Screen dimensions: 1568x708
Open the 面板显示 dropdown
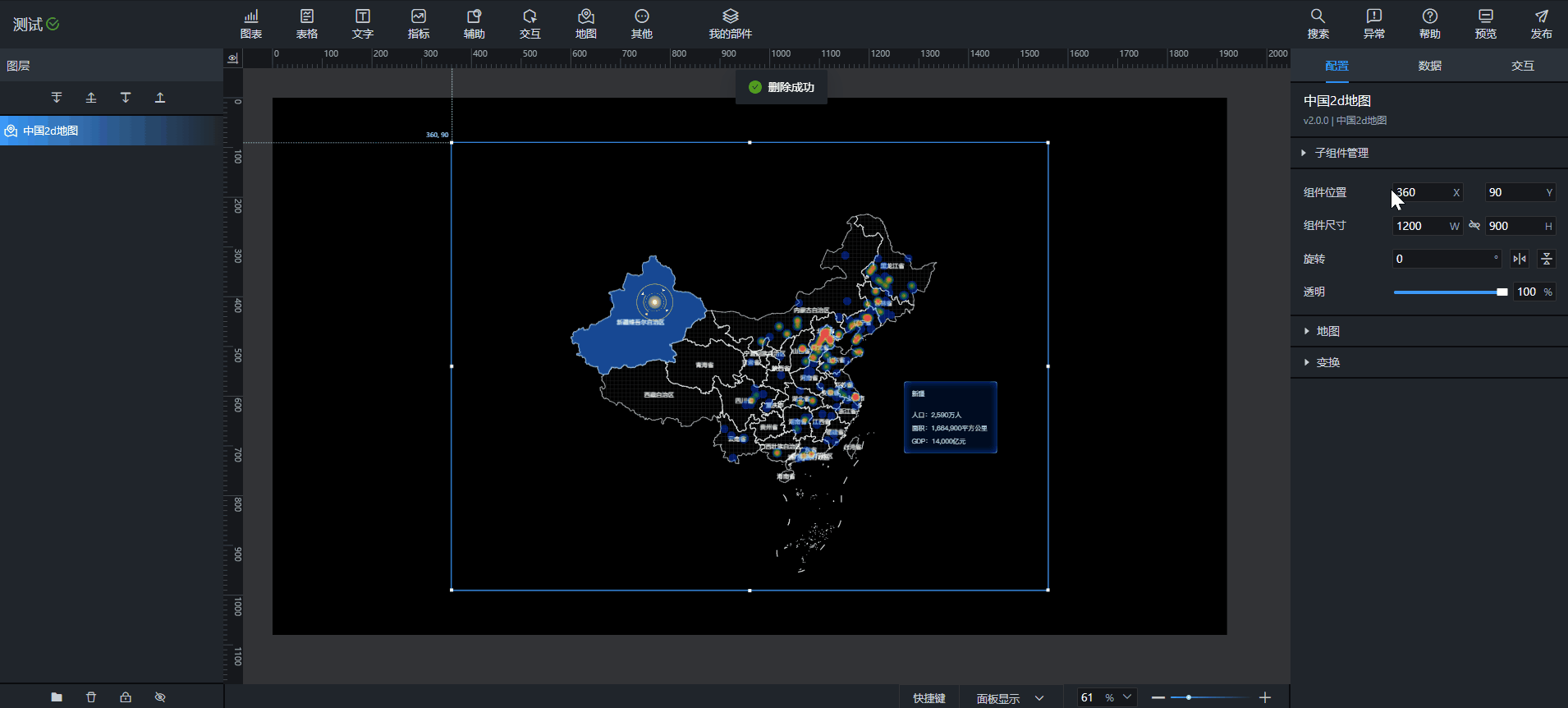click(x=1010, y=697)
